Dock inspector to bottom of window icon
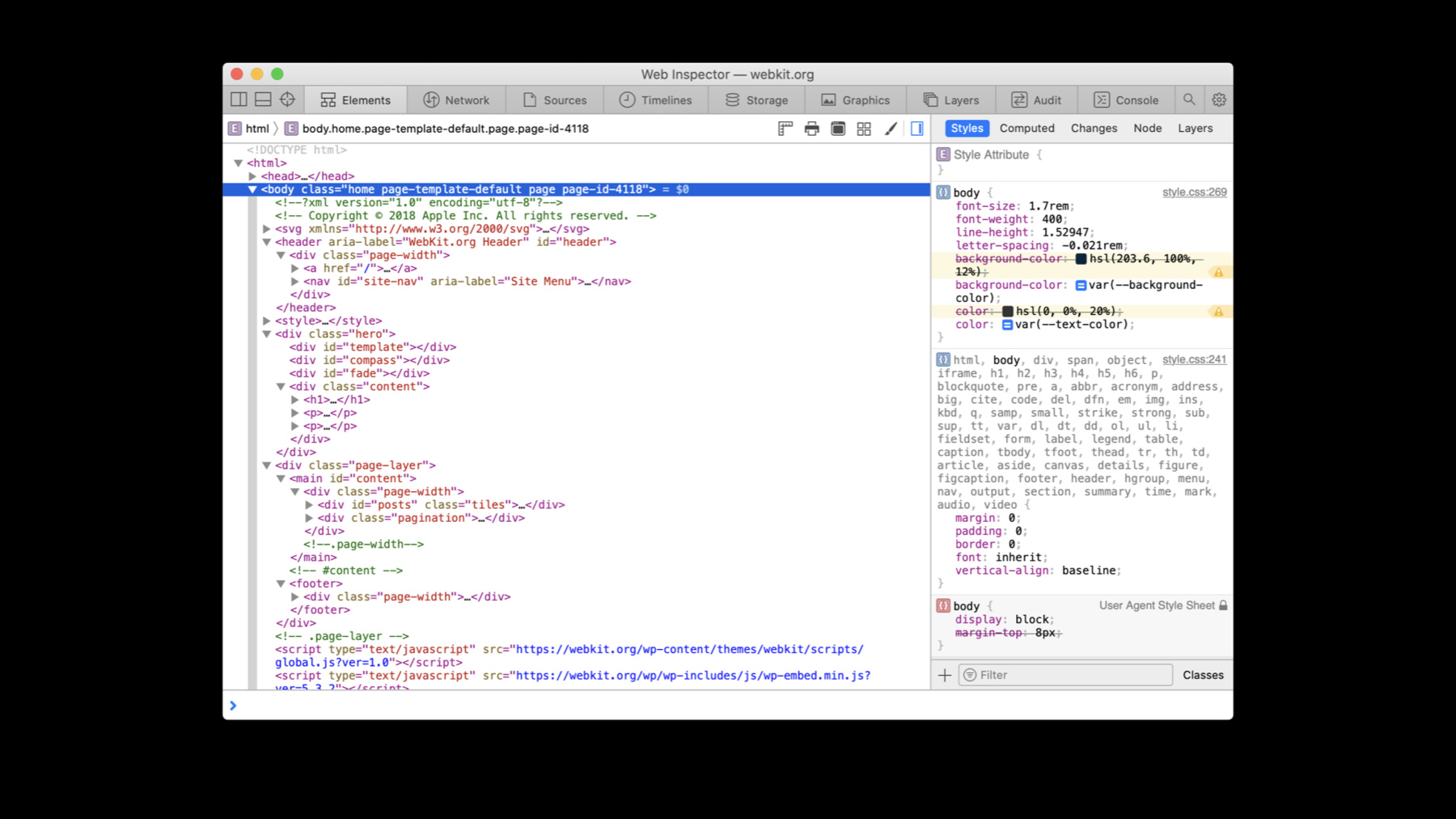1456x819 pixels. point(263,100)
